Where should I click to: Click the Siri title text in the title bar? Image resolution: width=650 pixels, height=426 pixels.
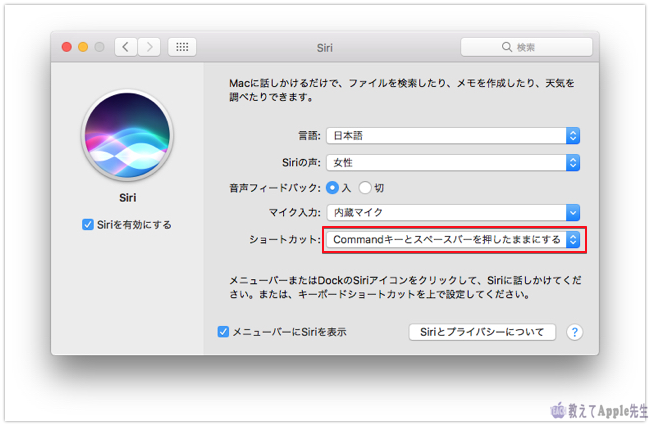coord(325,48)
